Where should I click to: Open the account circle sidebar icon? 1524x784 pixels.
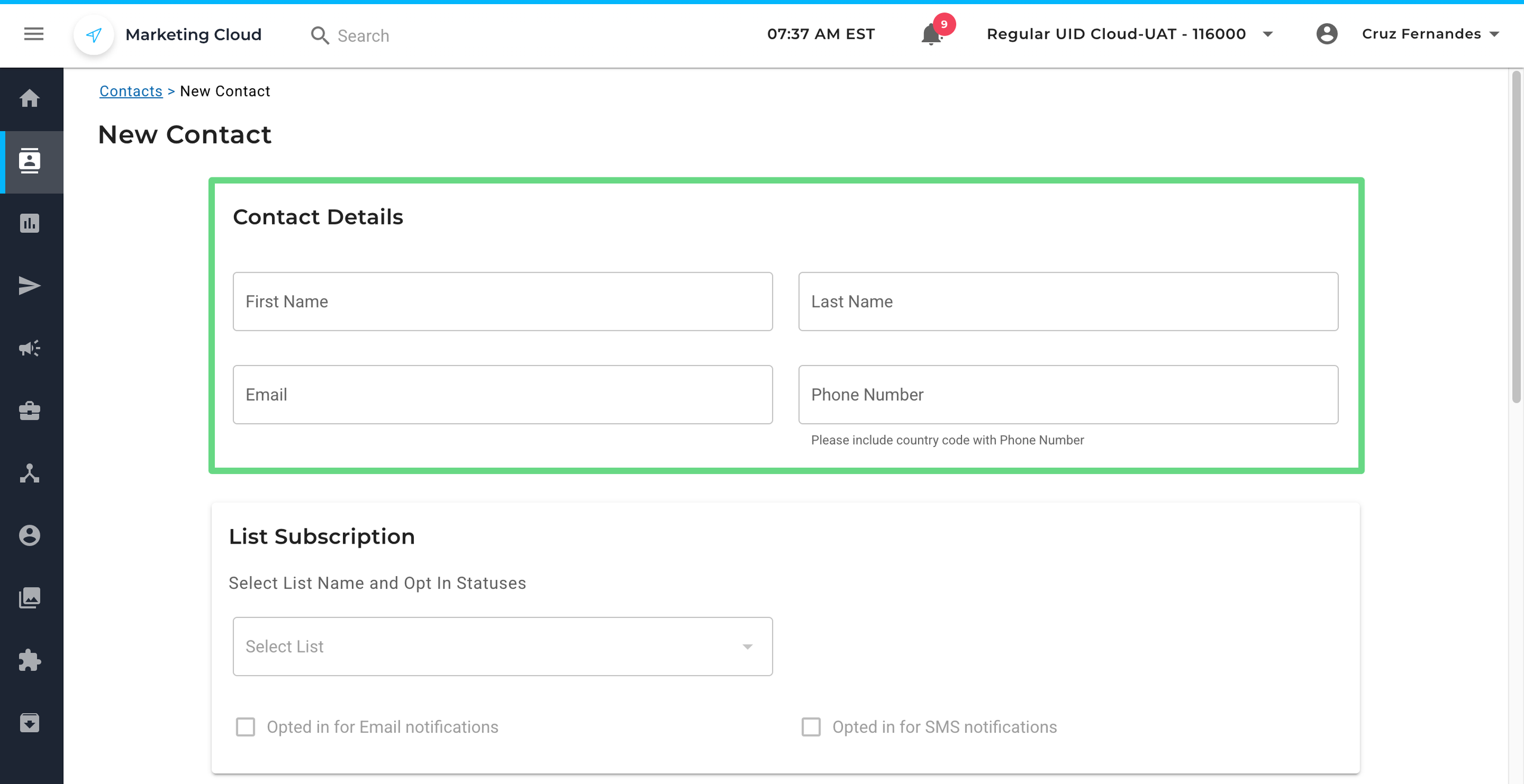coord(29,536)
